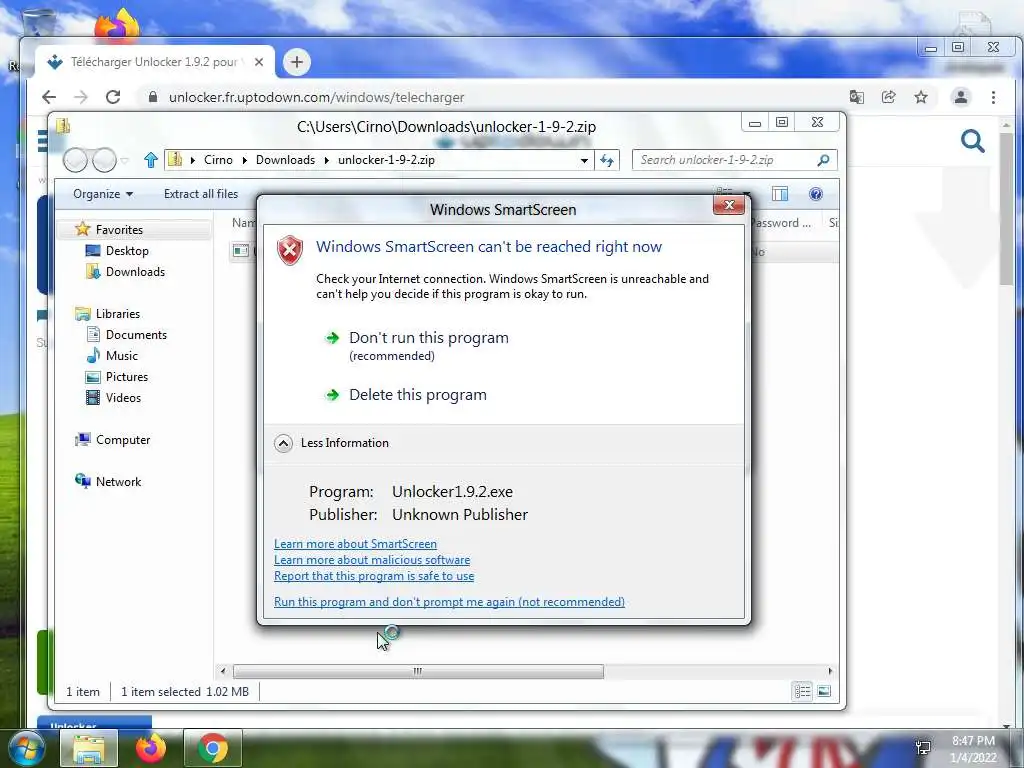Select Libraries in the navigation pane
This screenshot has height=768, width=1024.
(118, 313)
